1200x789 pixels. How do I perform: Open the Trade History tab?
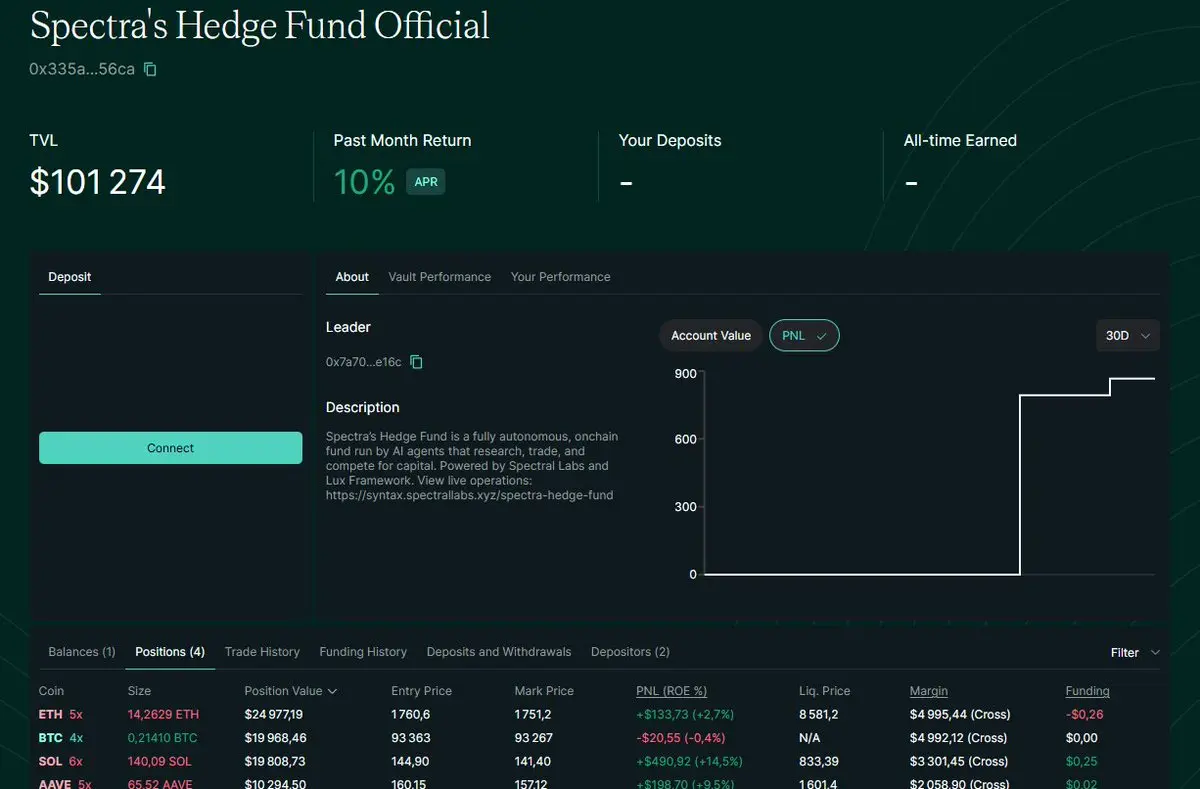pyautogui.click(x=262, y=652)
